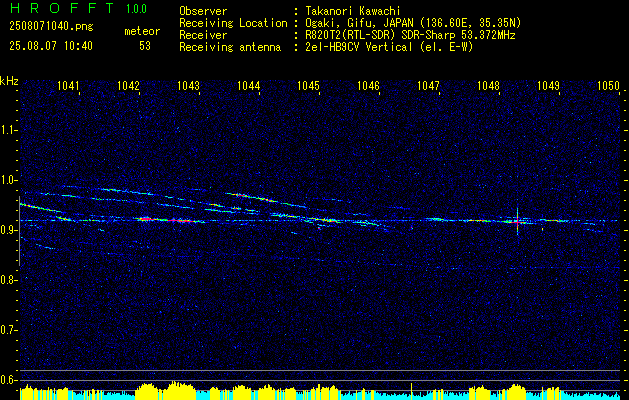The image size is (629, 400).
Task: Click the meteor count 53
Action: [145, 46]
